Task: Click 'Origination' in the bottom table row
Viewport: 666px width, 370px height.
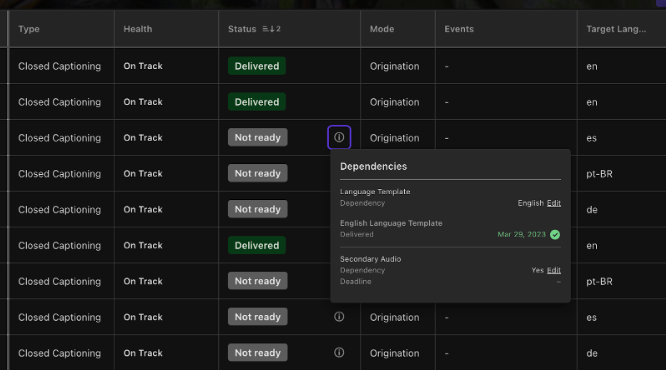Action: click(x=394, y=353)
